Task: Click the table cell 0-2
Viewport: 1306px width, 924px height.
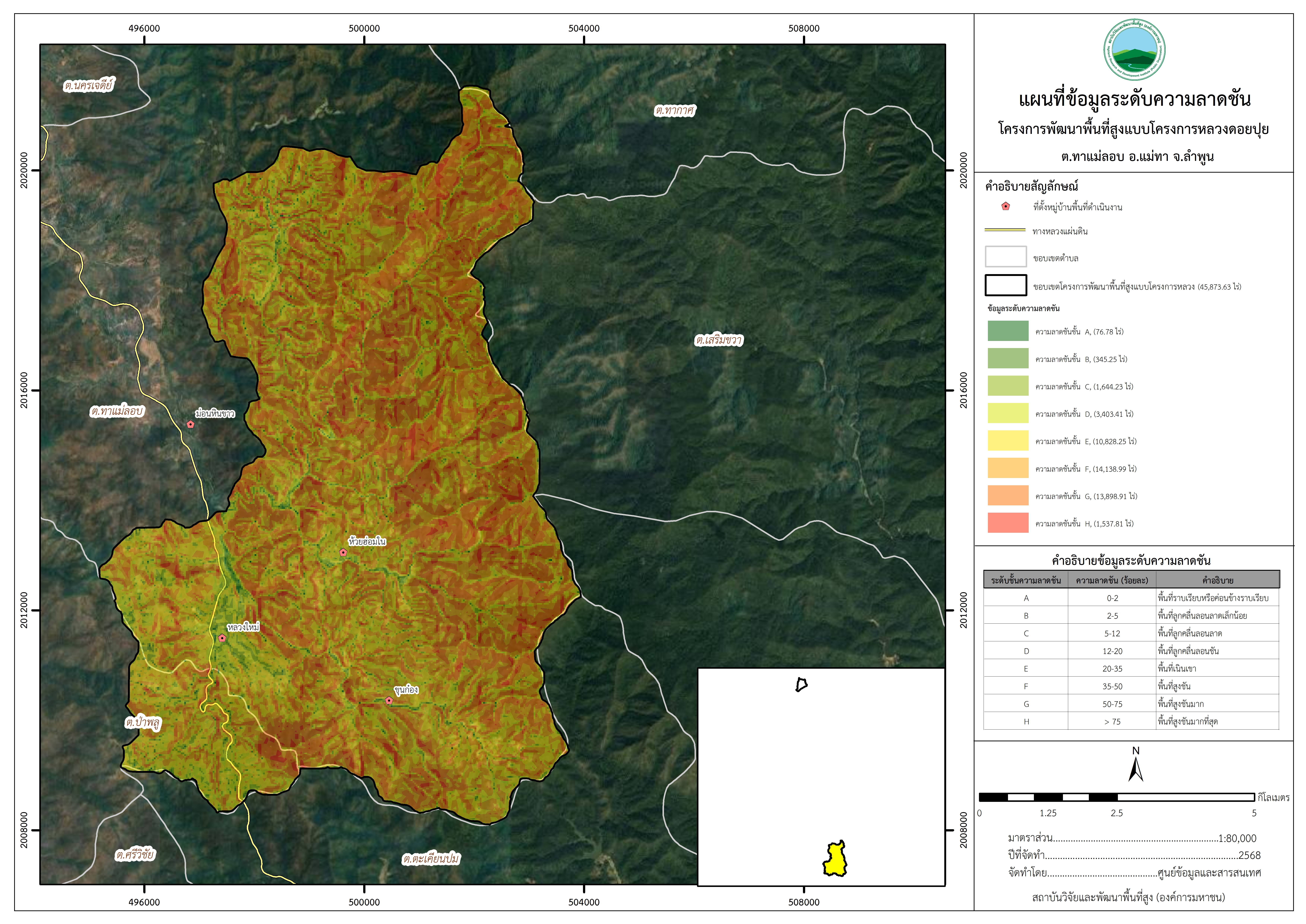Action: pos(1112,598)
